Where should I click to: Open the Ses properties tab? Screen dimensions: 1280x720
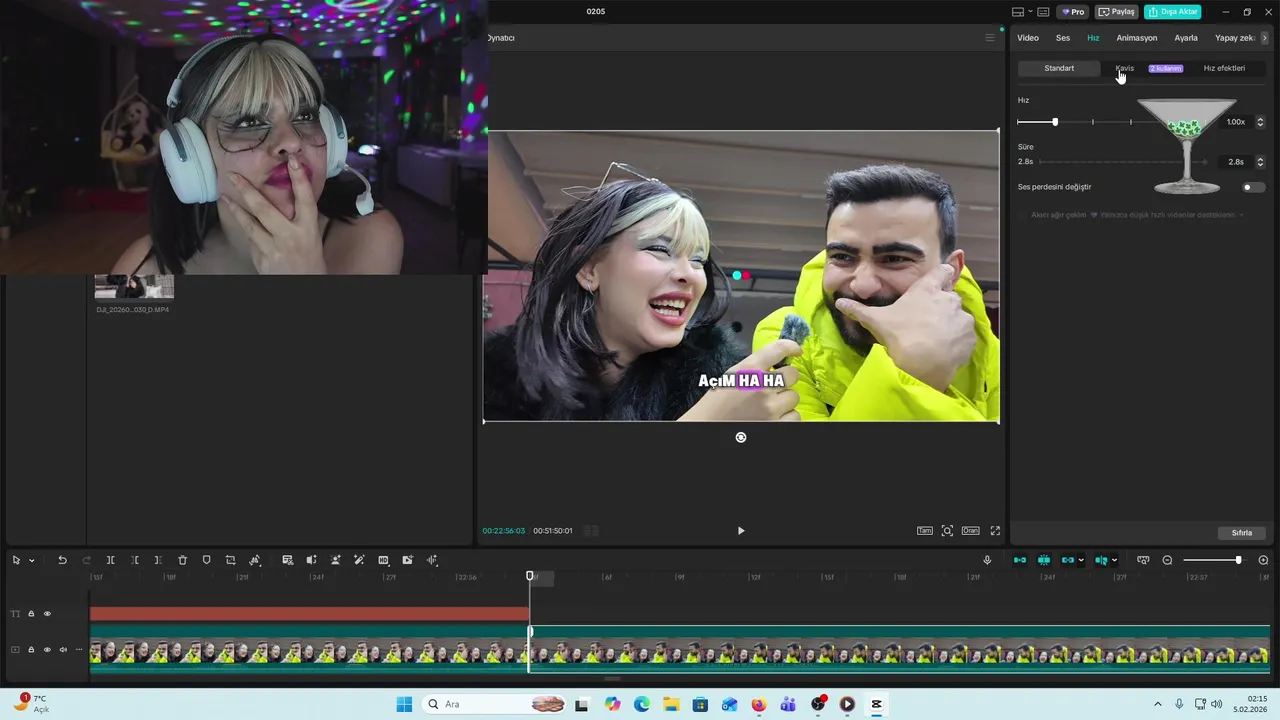pos(1063,38)
